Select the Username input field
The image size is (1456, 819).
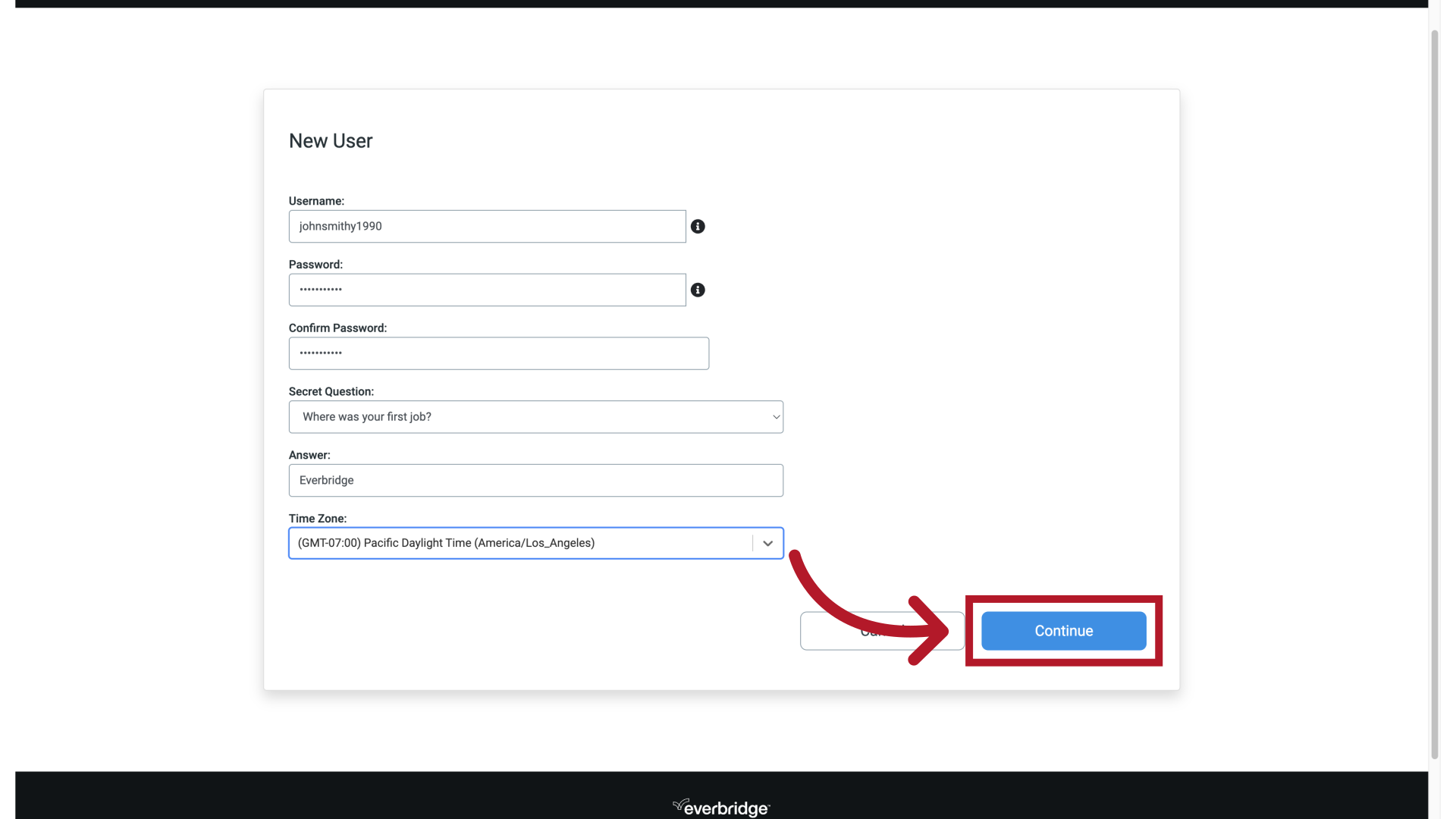click(x=486, y=226)
